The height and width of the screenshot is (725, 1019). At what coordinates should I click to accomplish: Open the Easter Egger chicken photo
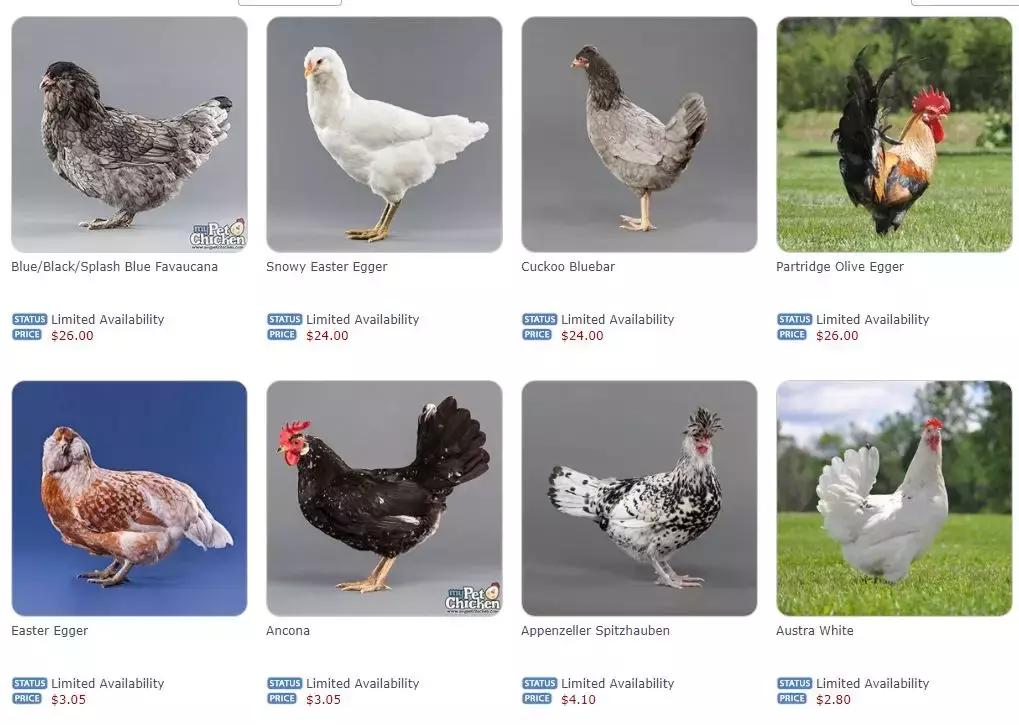pyautogui.click(x=129, y=498)
